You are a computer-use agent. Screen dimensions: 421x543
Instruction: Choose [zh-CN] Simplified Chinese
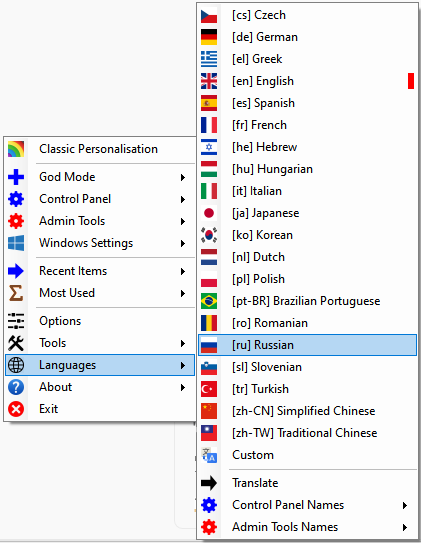tap(307, 411)
